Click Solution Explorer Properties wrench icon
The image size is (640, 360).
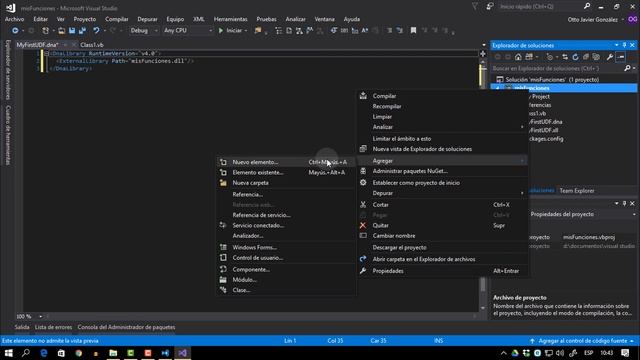(610, 57)
